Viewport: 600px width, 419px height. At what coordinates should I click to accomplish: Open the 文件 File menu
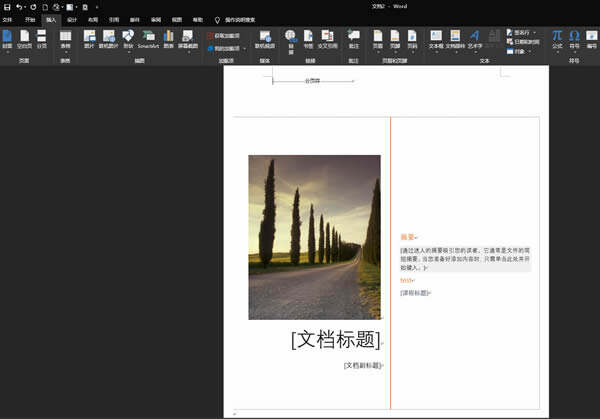[8, 19]
